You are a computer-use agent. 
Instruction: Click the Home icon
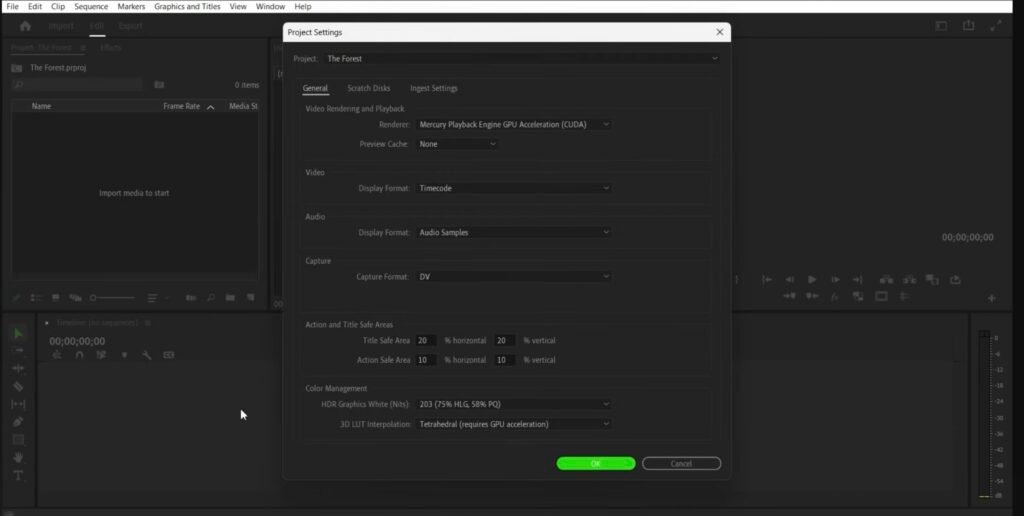click(25, 26)
